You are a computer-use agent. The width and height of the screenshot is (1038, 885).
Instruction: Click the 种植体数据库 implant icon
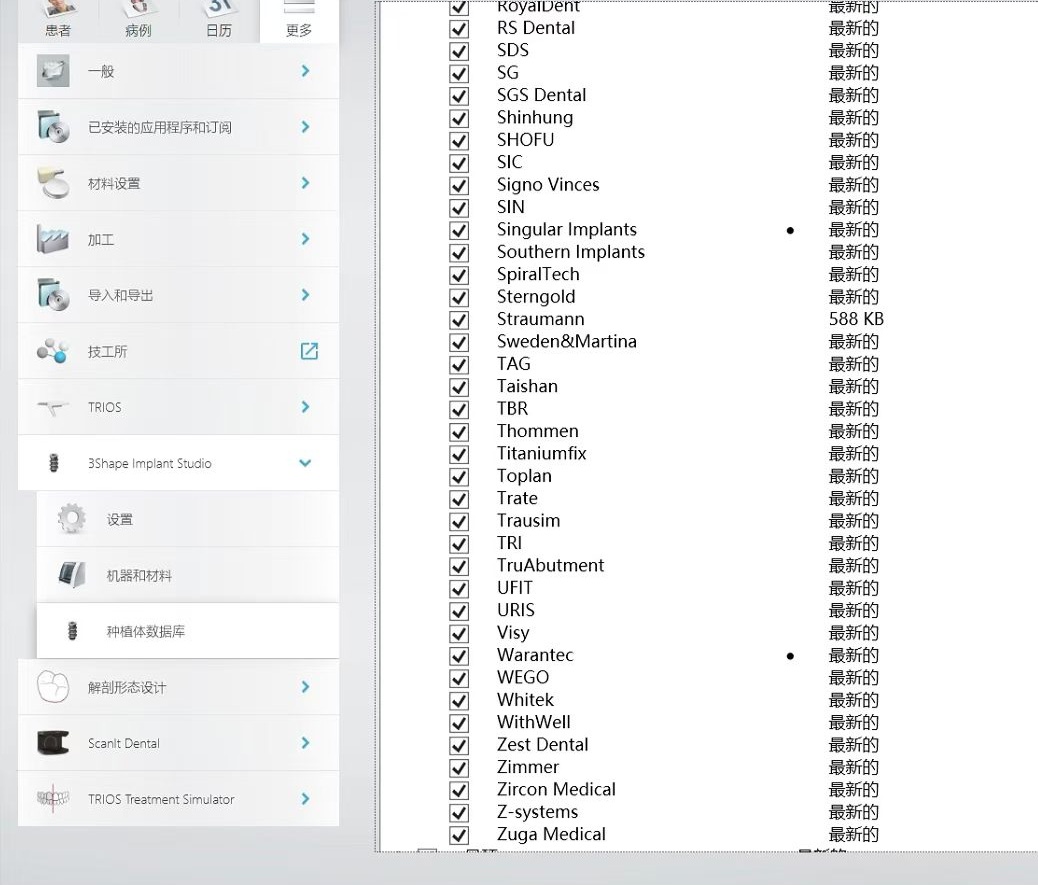tap(73, 631)
